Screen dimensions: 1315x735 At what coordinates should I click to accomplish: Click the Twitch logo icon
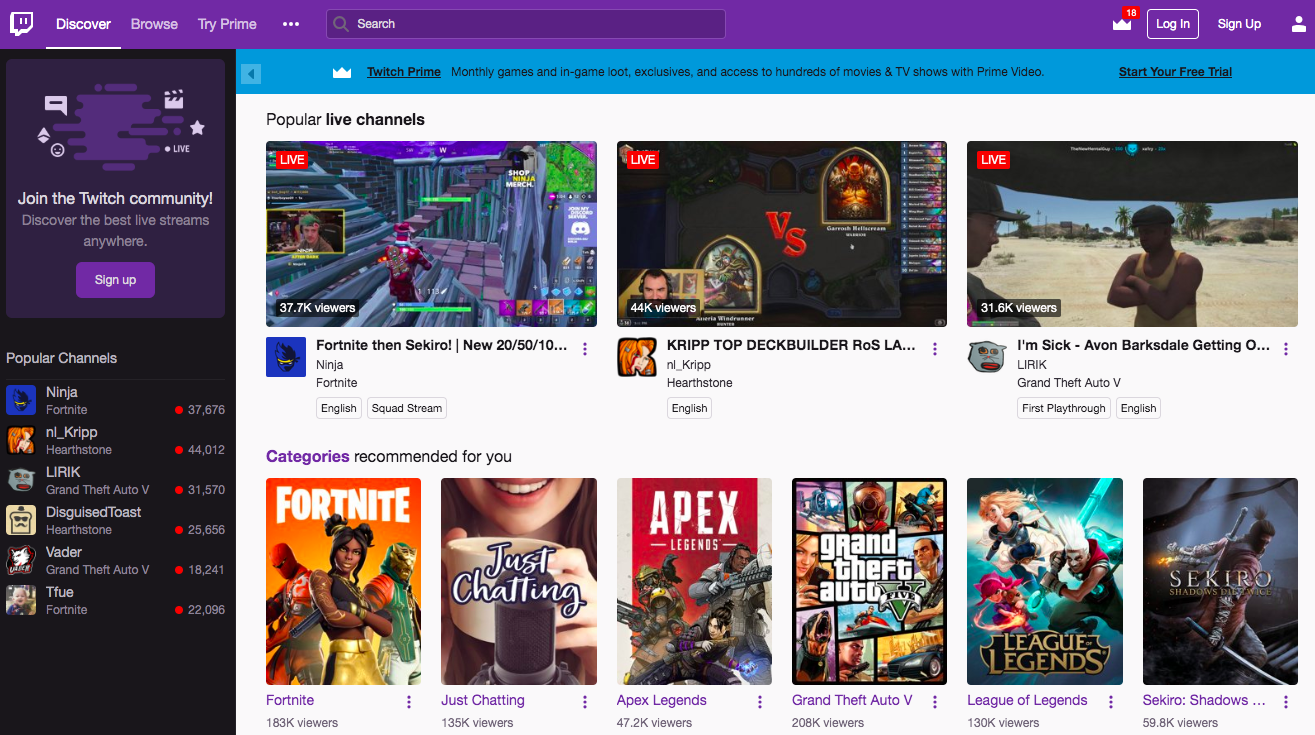click(x=21, y=24)
